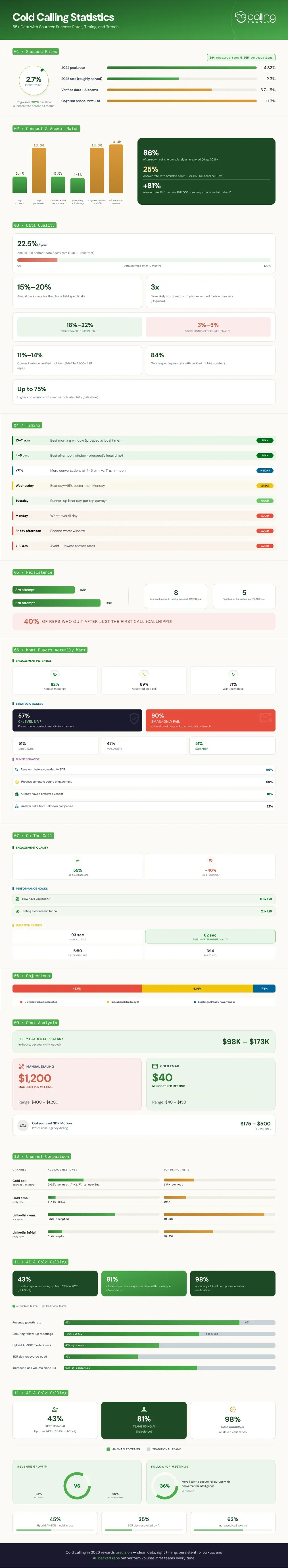The height and width of the screenshot is (1568, 288).
Task: Click the lightbulb icon above 71% Want new ideas
Action: coord(233,674)
